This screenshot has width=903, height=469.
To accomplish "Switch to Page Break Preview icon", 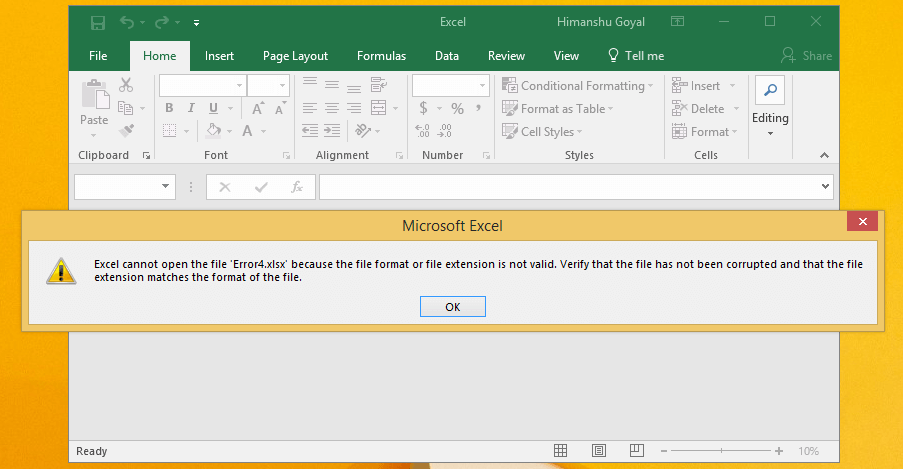I will click(x=637, y=451).
